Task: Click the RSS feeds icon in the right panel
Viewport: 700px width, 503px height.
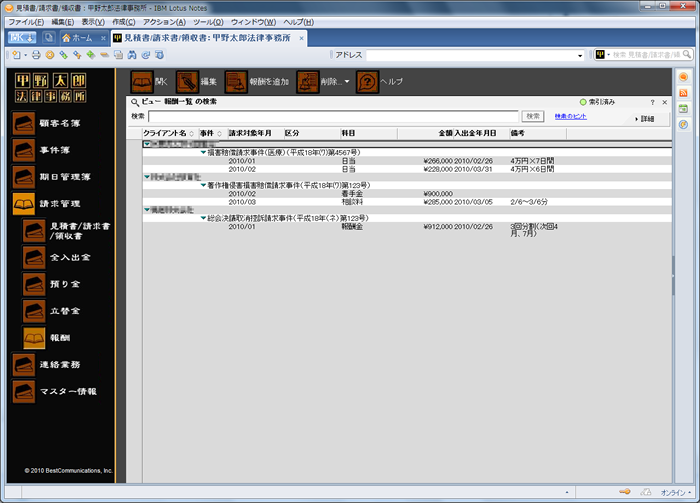Action: [x=683, y=93]
